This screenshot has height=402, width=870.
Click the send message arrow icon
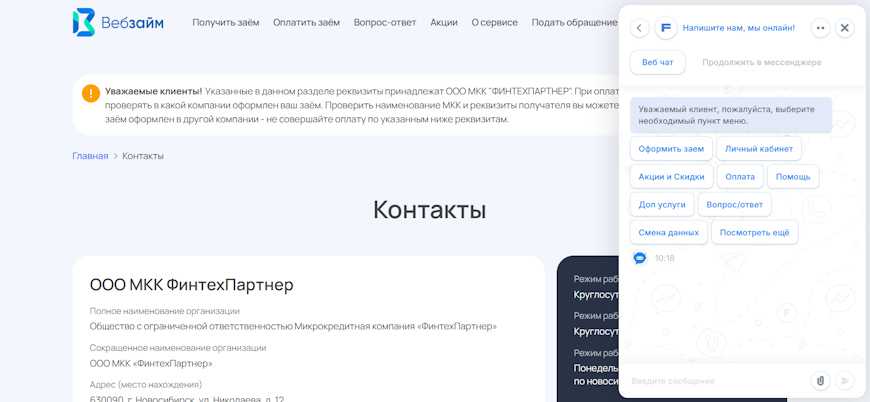(844, 380)
